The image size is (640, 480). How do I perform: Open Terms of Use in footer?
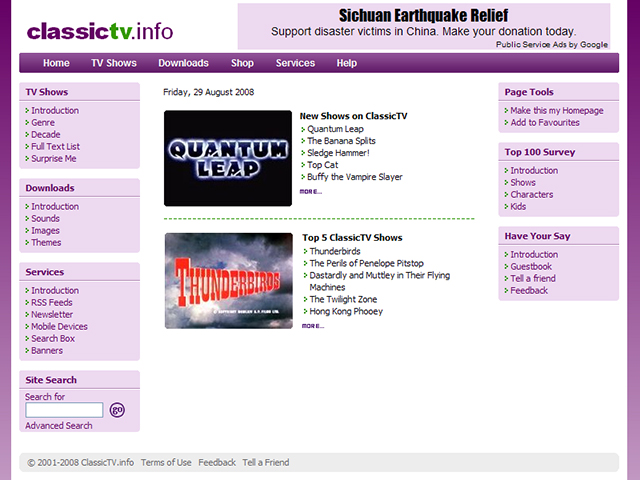166,463
